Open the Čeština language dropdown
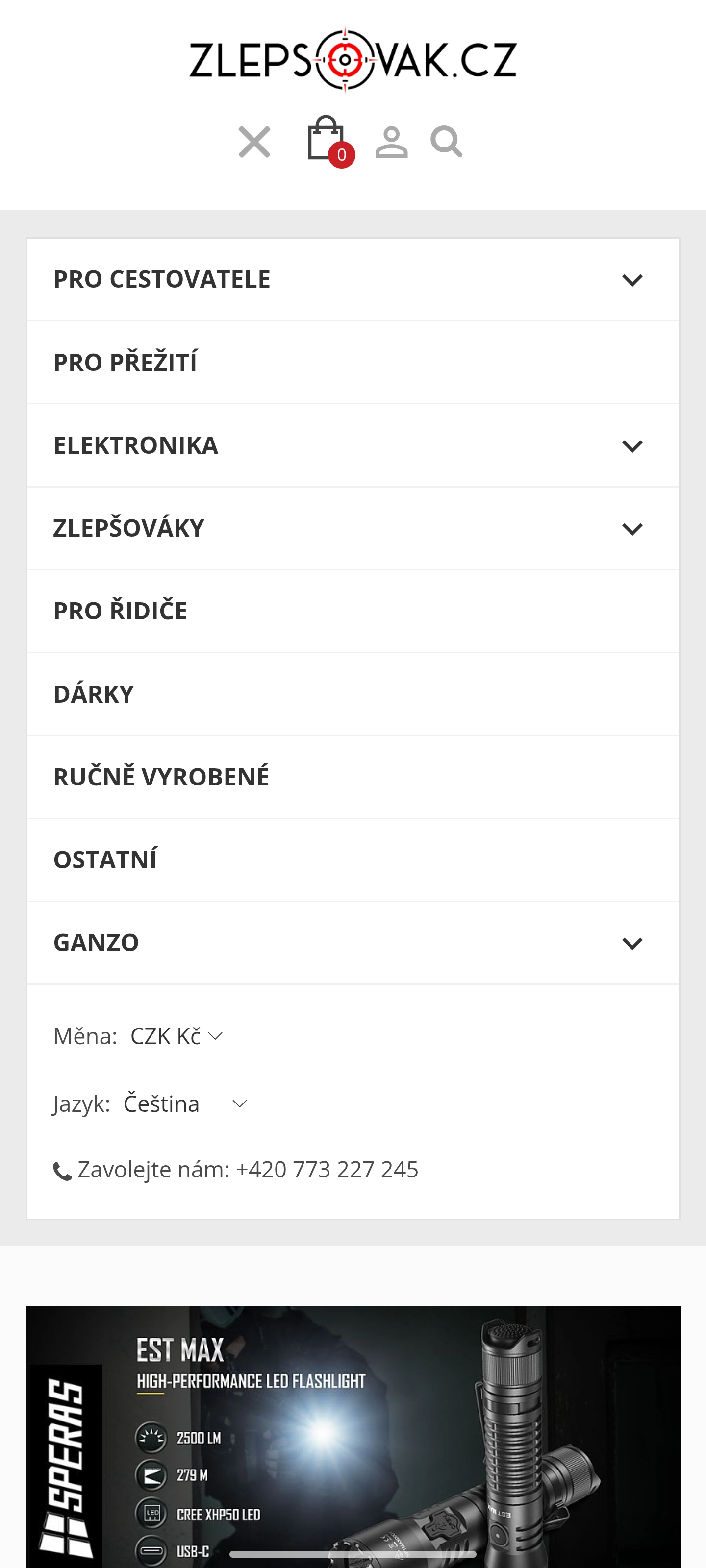706x1568 pixels. point(184,1103)
